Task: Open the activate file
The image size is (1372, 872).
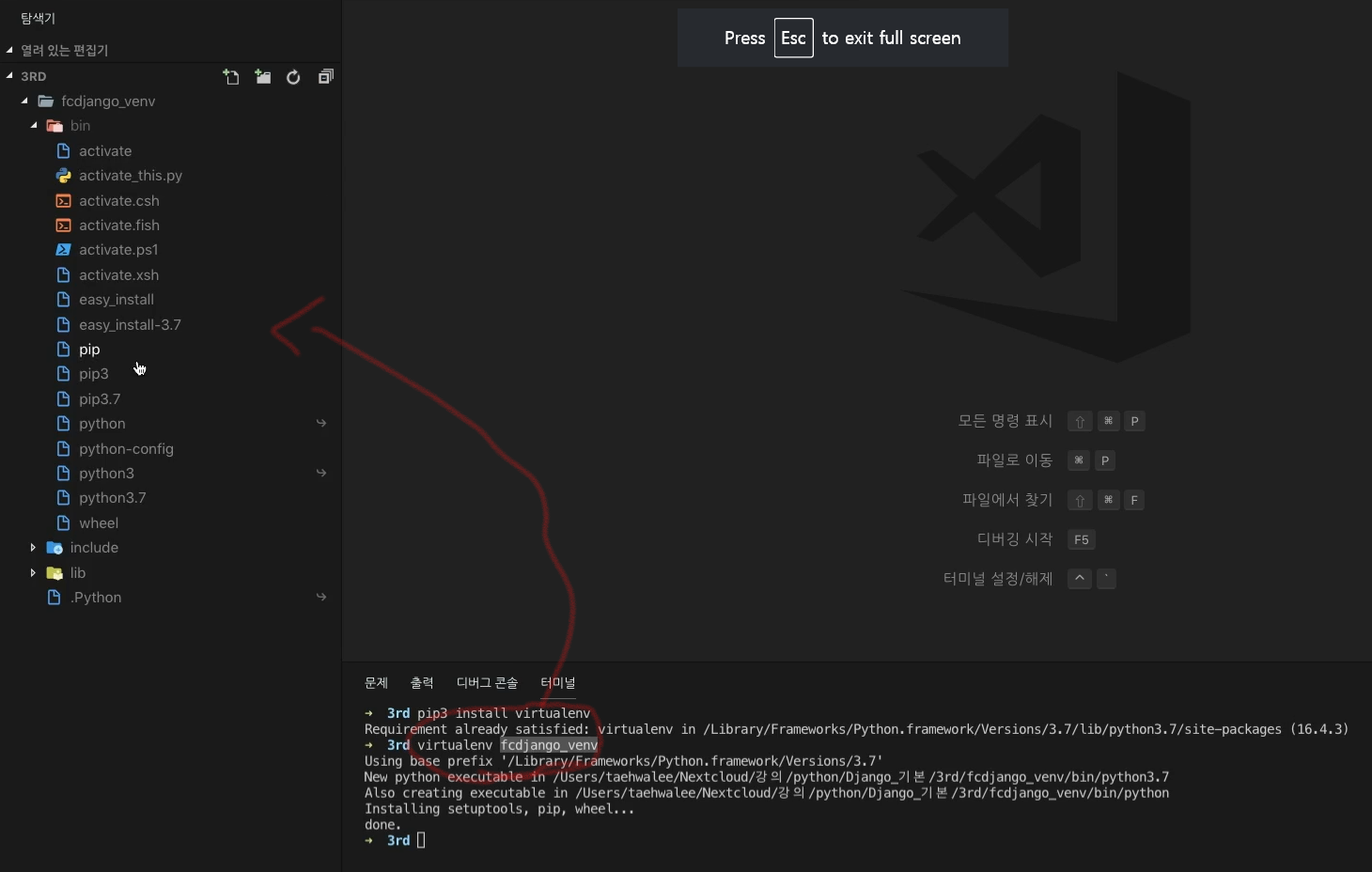Action: (x=105, y=151)
